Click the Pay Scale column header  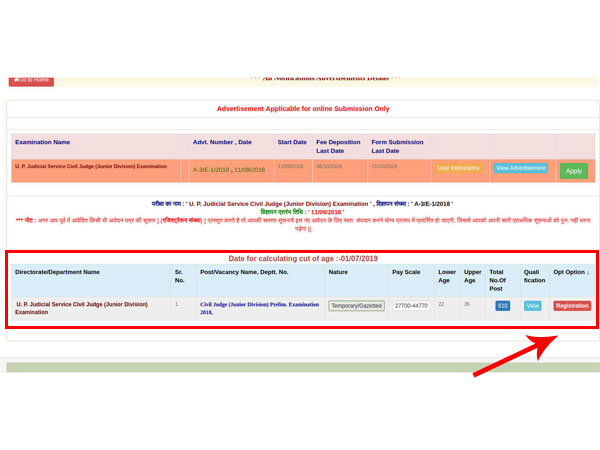pyautogui.click(x=406, y=272)
